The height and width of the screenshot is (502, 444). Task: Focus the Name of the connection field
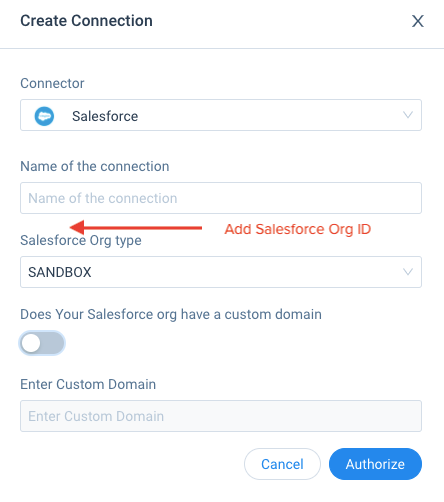(x=221, y=198)
